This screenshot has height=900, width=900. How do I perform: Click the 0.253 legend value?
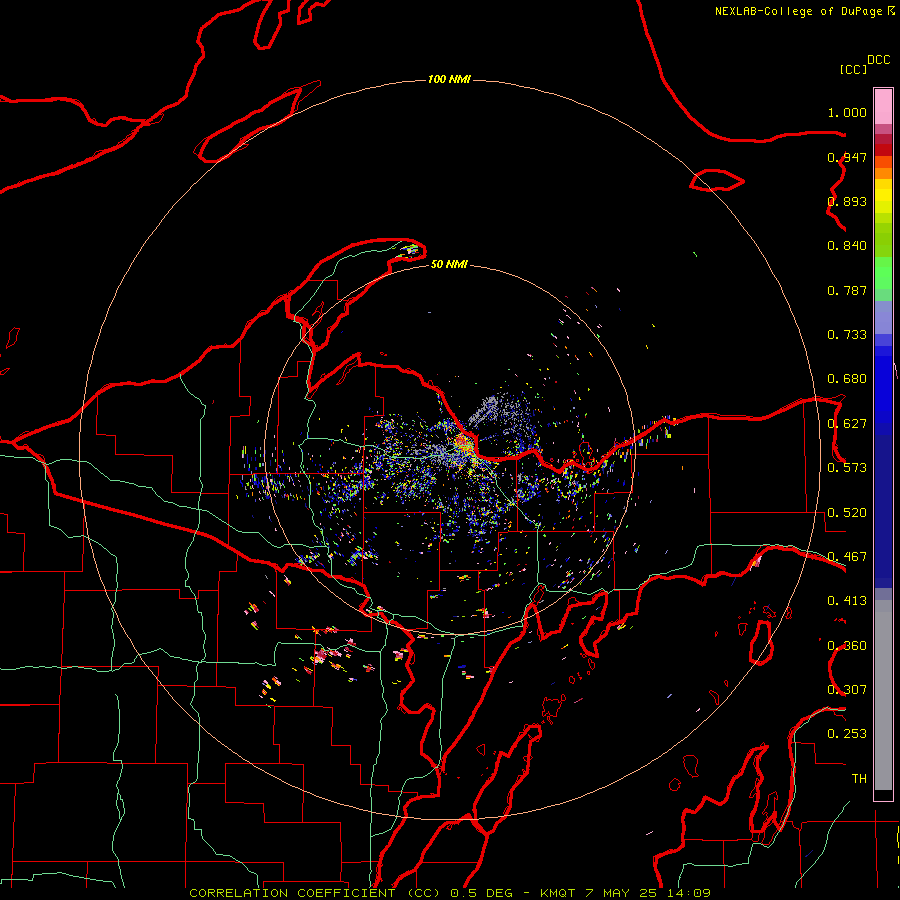pyautogui.click(x=847, y=734)
